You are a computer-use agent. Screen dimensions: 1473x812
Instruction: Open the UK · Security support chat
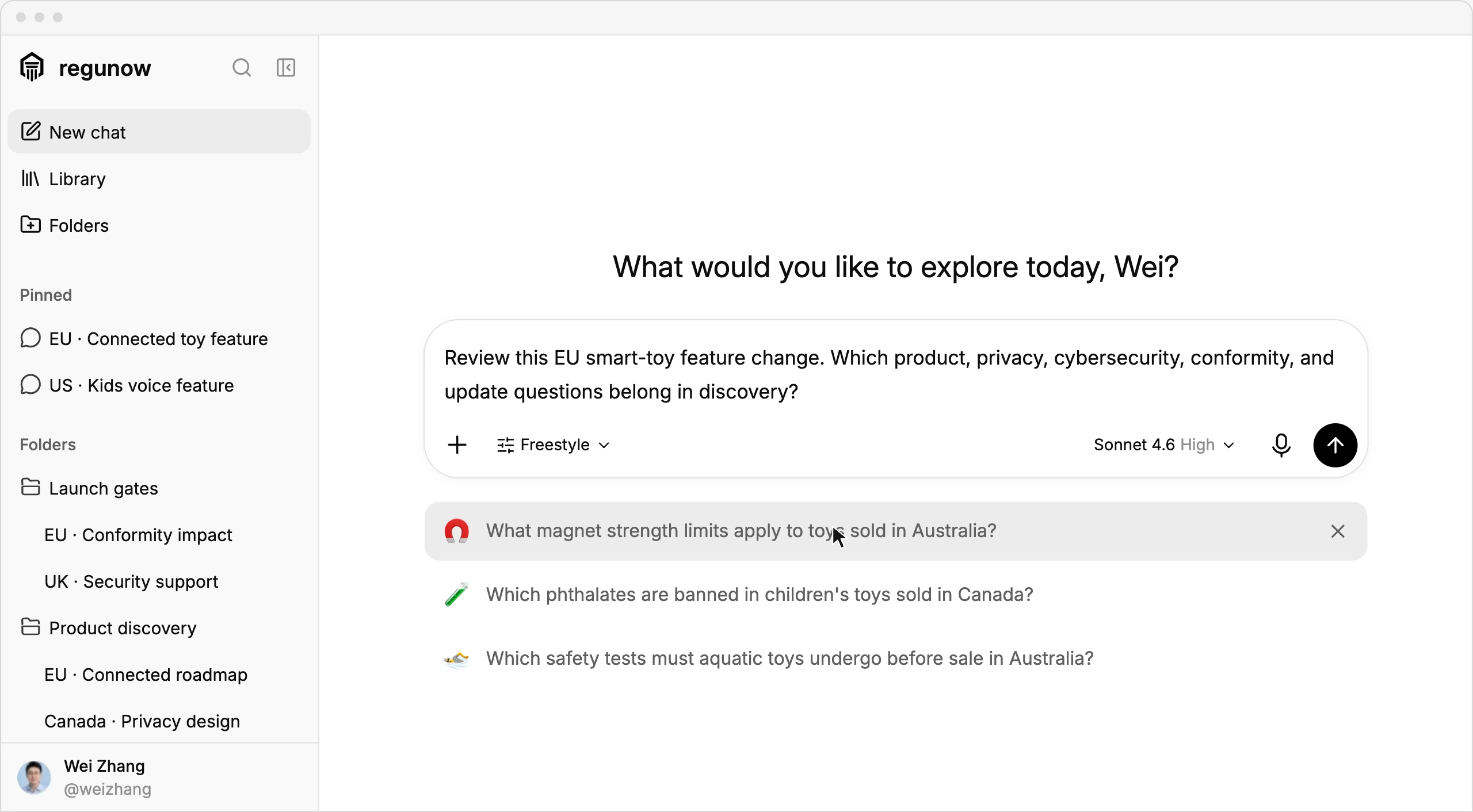(x=131, y=581)
